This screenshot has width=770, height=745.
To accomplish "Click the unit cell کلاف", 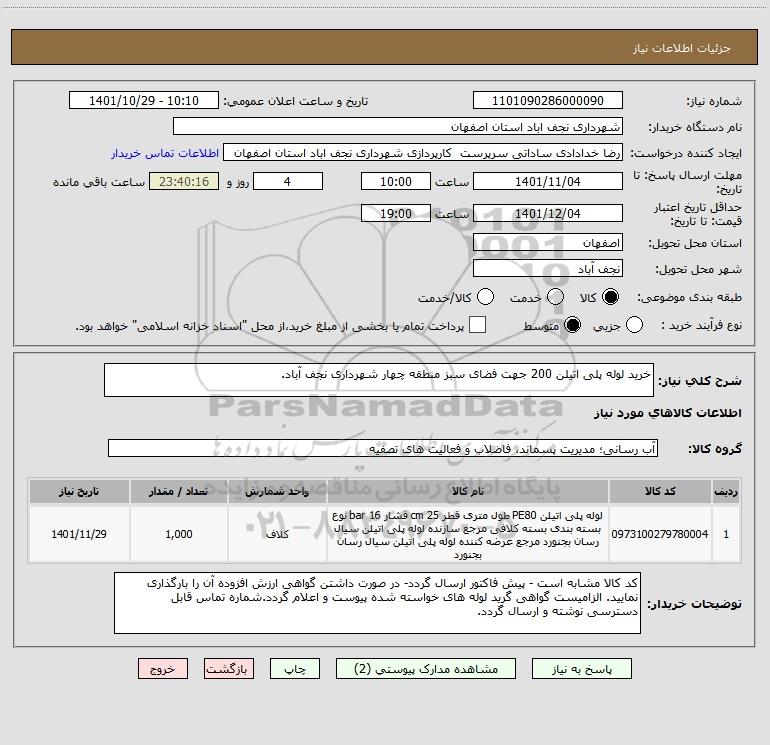I will (x=277, y=534).
